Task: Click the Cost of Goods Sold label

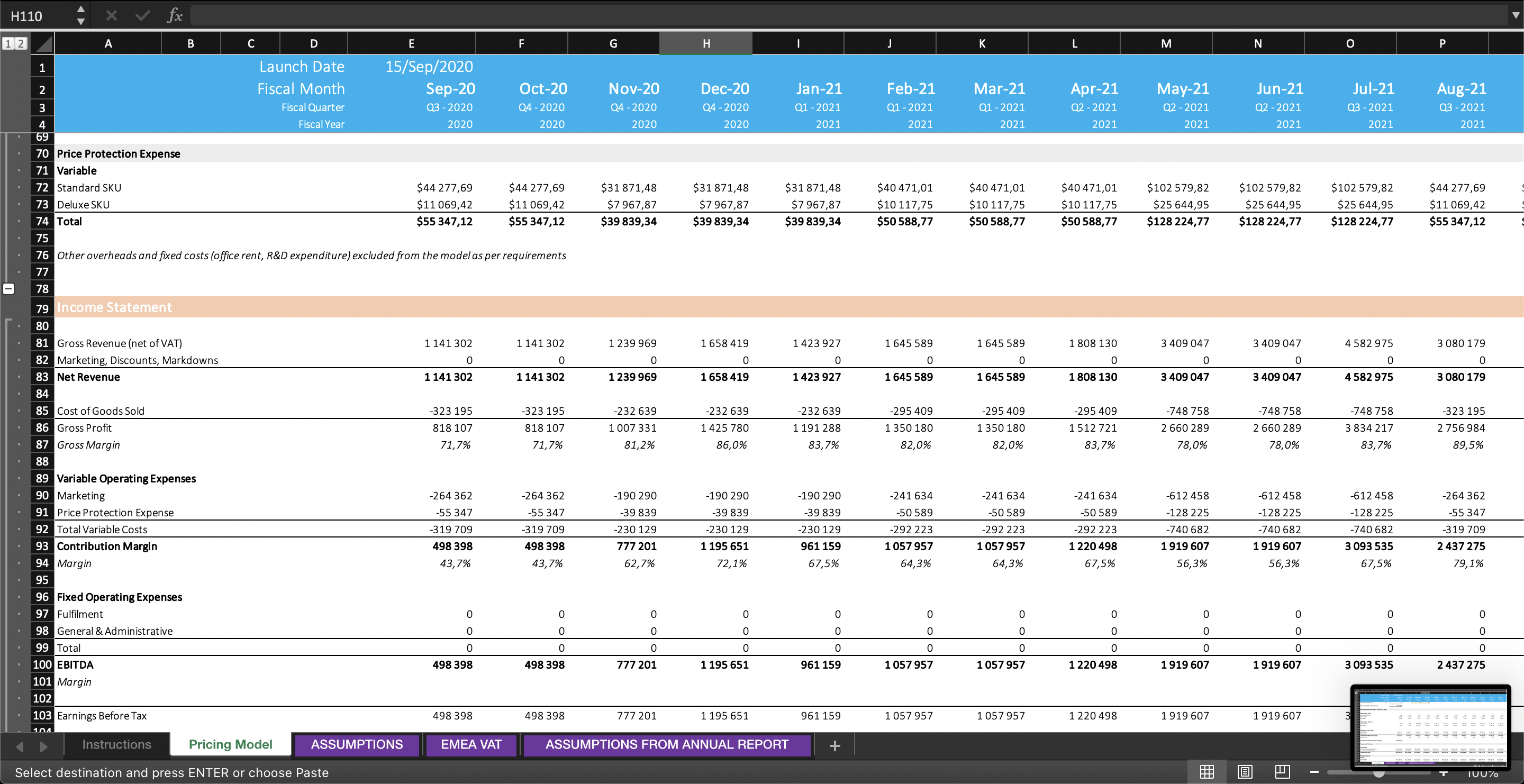Action: (101, 411)
